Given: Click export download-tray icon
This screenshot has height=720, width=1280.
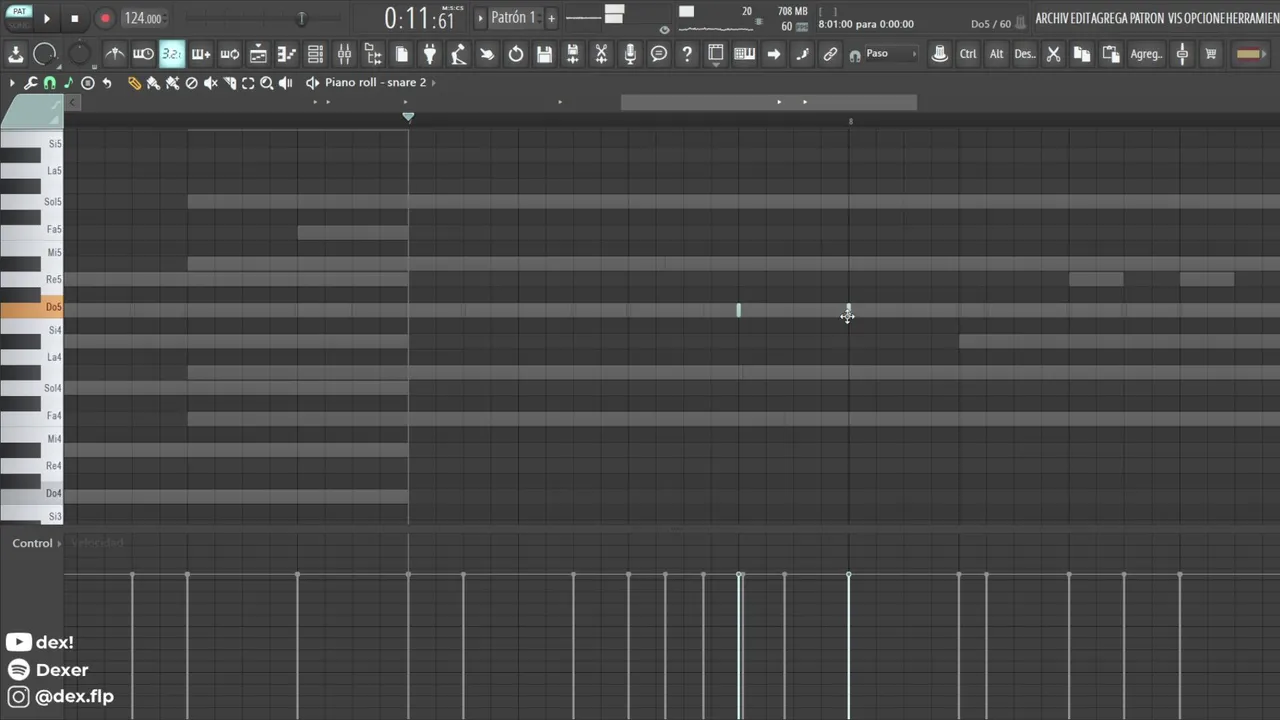Looking at the screenshot, I should pyautogui.click(x=15, y=54).
